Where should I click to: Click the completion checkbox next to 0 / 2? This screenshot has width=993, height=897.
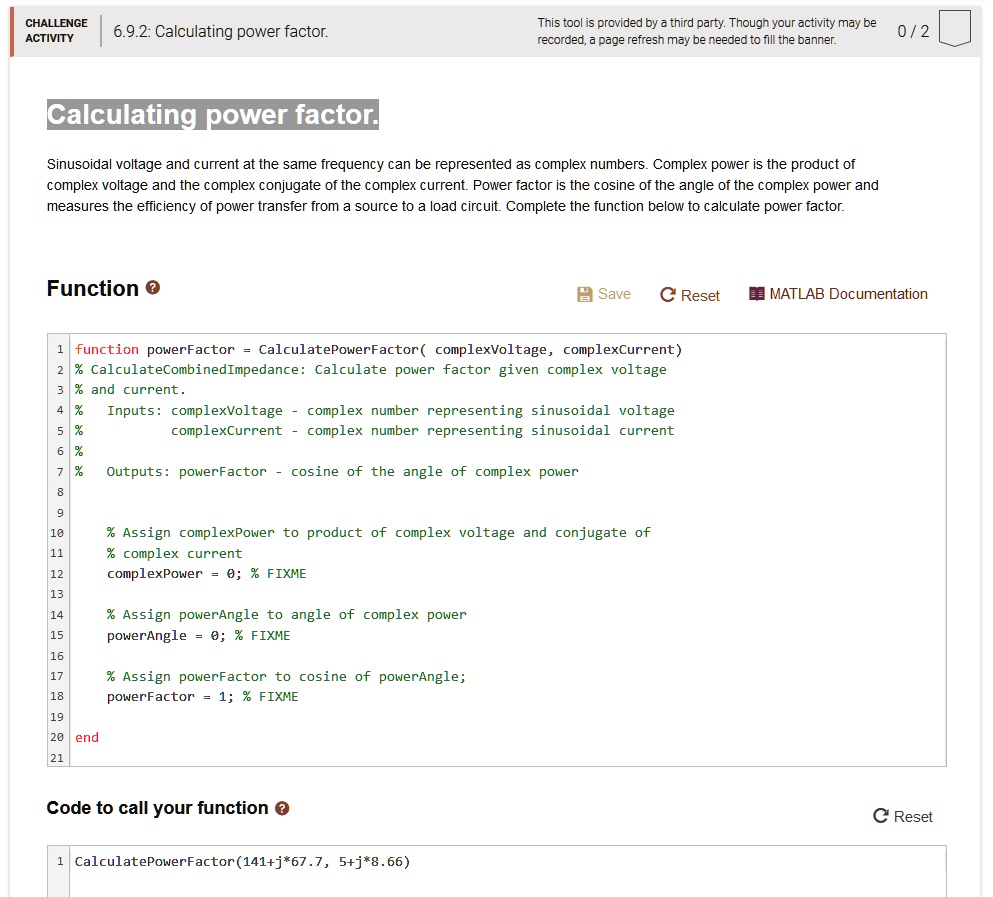pyautogui.click(x=955, y=29)
